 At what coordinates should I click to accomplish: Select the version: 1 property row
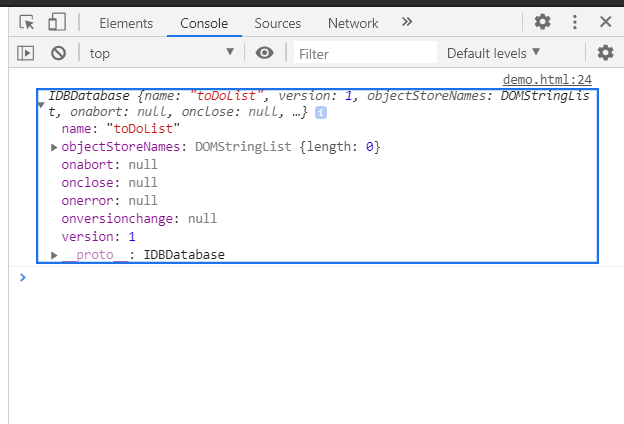[x=99, y=236]
